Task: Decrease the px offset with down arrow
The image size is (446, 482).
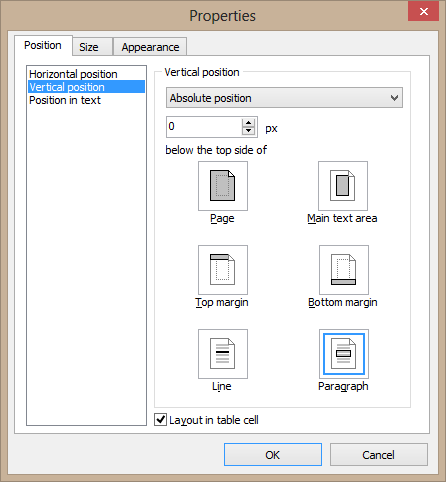Action: point(248,131)
